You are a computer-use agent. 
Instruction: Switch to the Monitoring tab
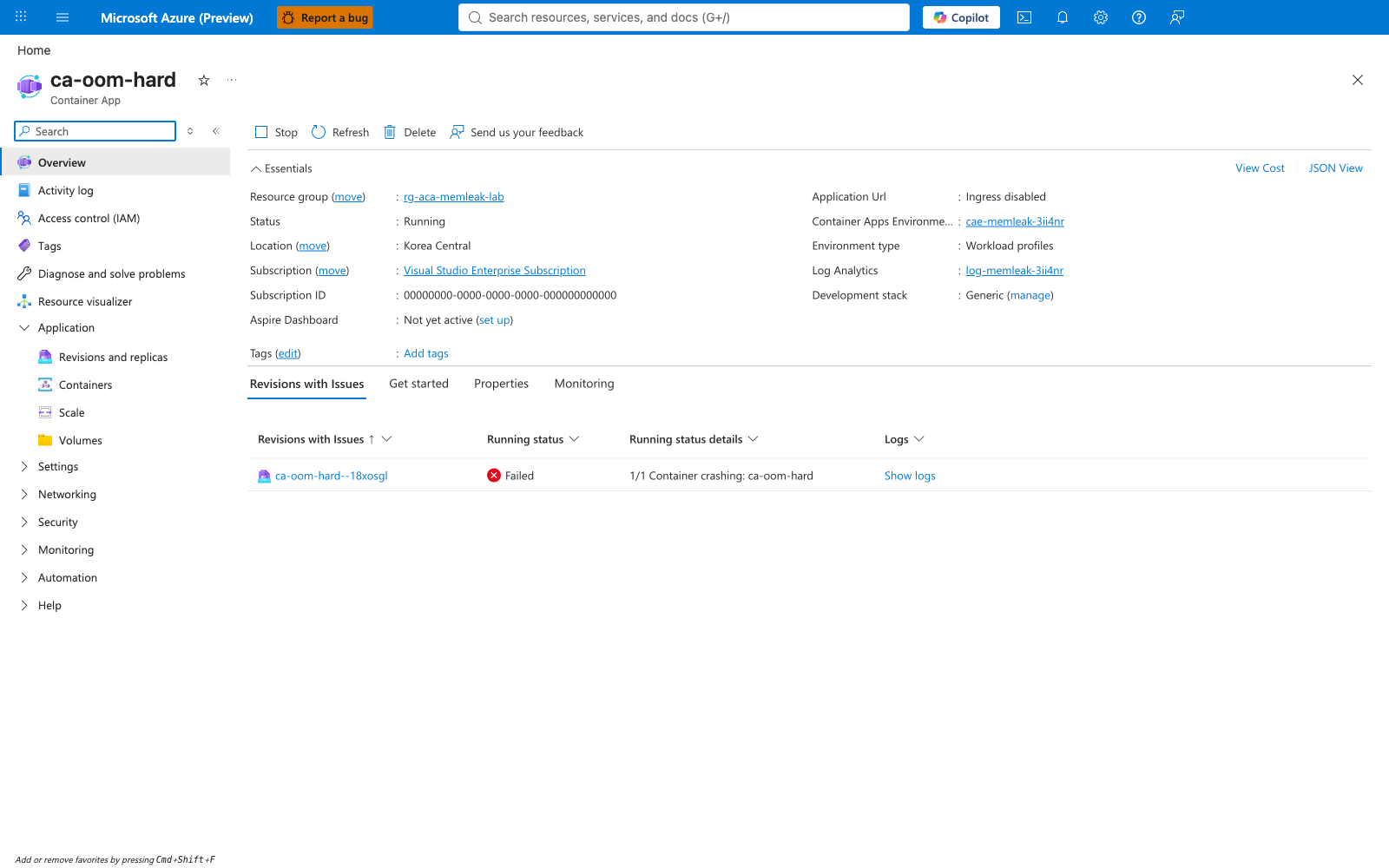[x=584, y=384]
